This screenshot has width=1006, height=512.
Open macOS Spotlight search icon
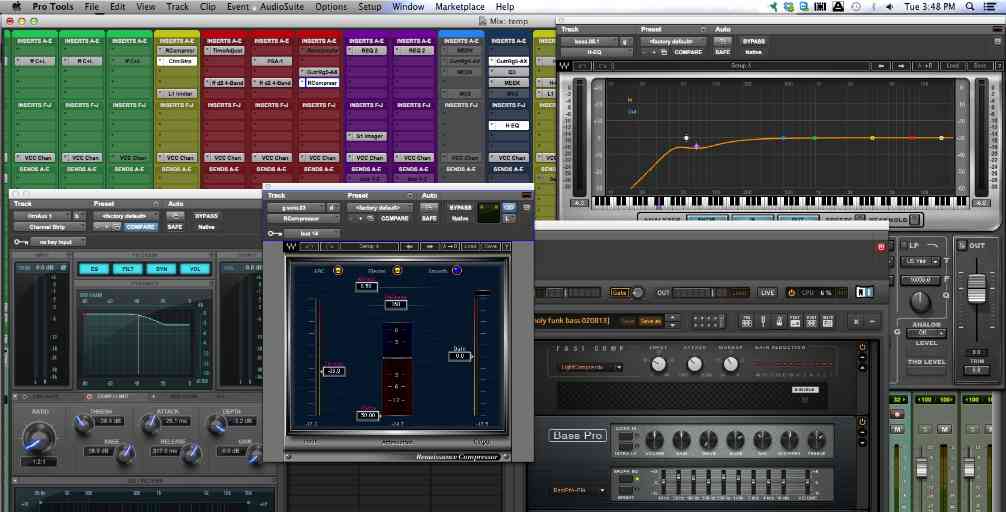click(x=970, y=6)
